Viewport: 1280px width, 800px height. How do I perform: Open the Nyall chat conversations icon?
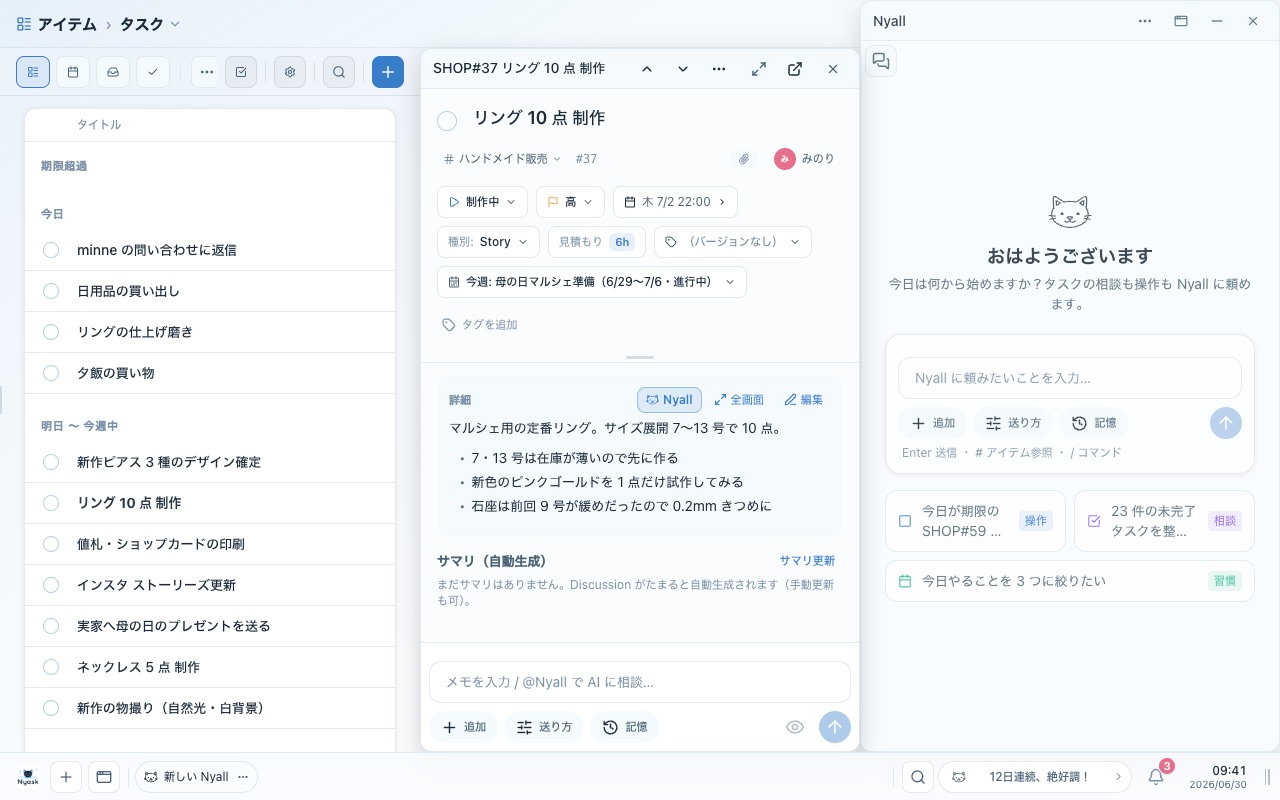click(x=881, y=61)
